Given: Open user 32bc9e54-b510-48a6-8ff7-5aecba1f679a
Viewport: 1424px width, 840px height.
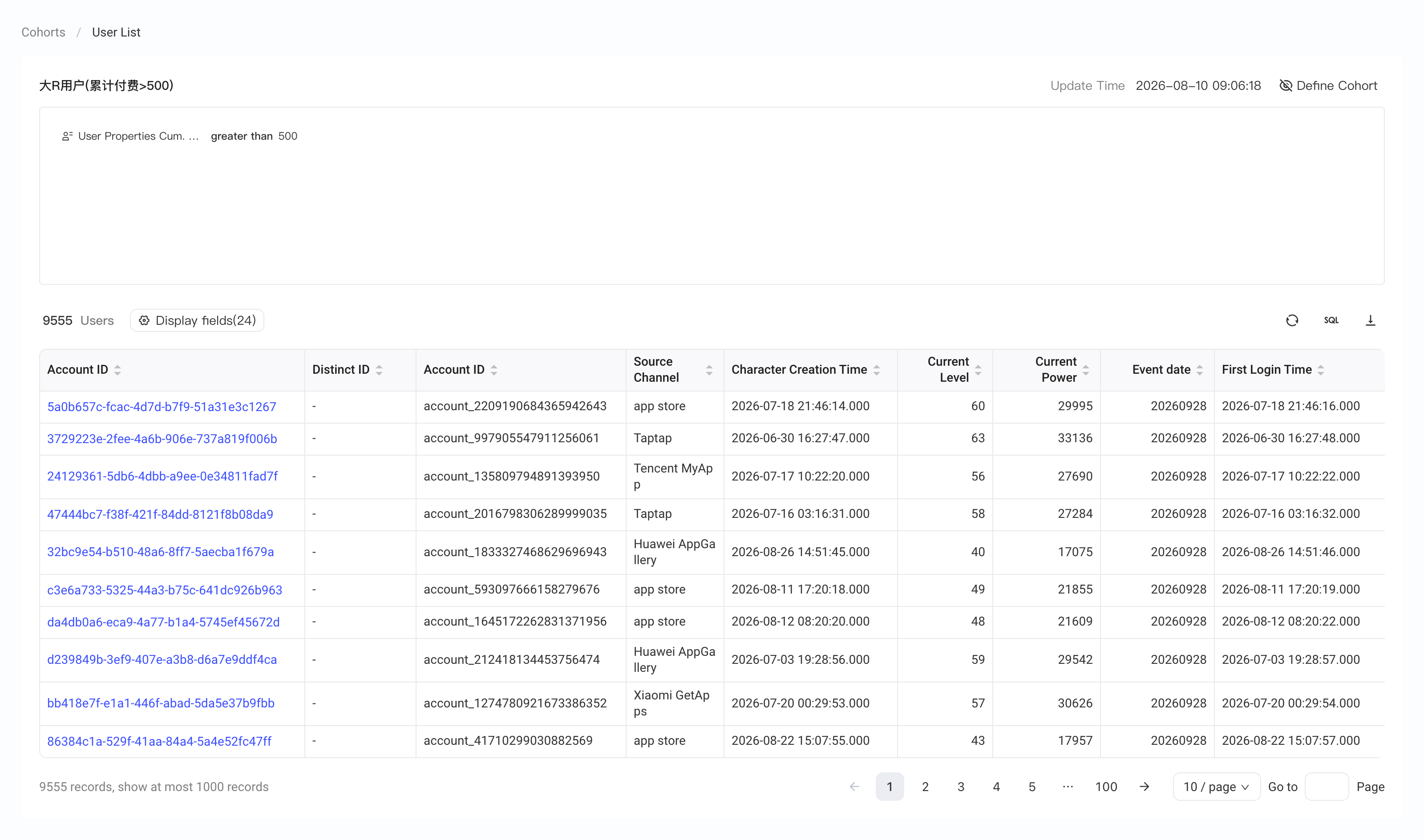Looking at the screenshot, I should pyautogui.click(x=161, y=552).
